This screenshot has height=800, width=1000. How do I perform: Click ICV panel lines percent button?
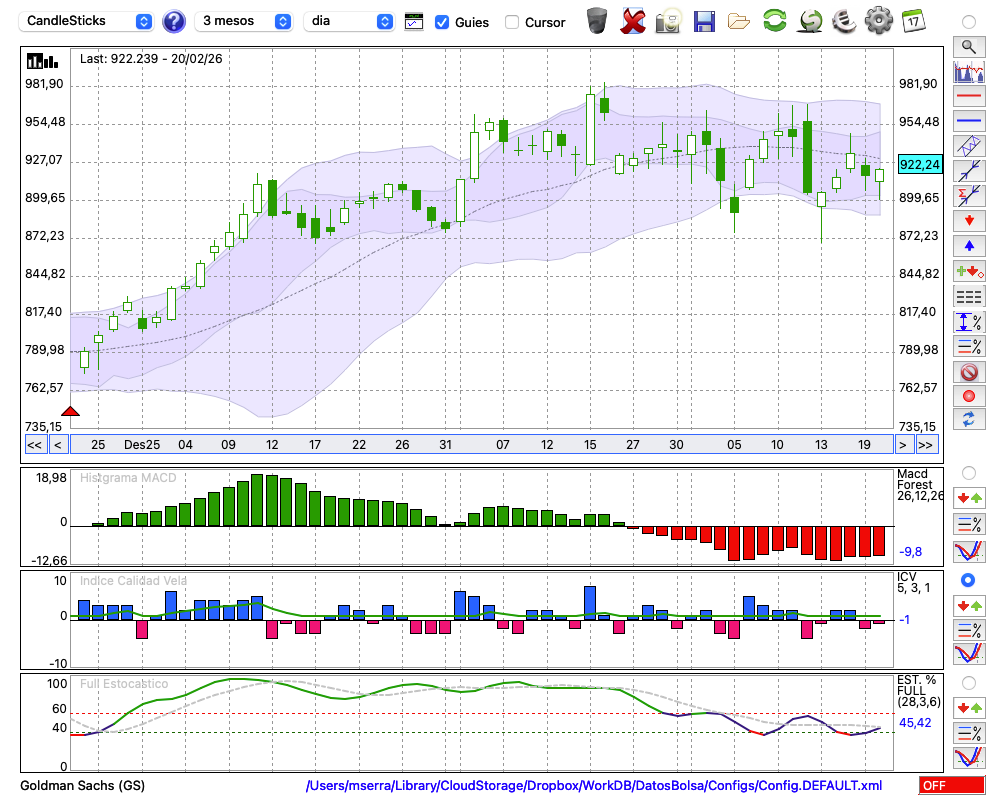pyautogui.click(x=969, y=630)
